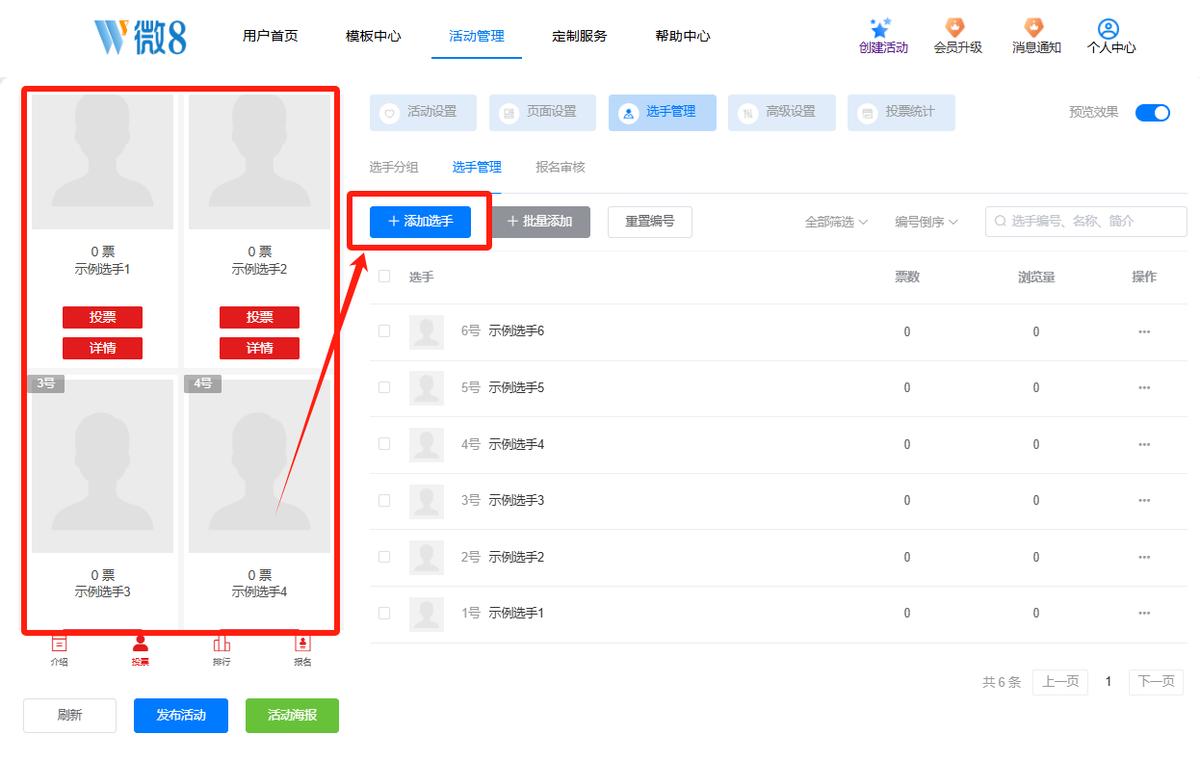
Task: Focus the 选手编号、名称、简介 search field
Action: point(1086,222)
